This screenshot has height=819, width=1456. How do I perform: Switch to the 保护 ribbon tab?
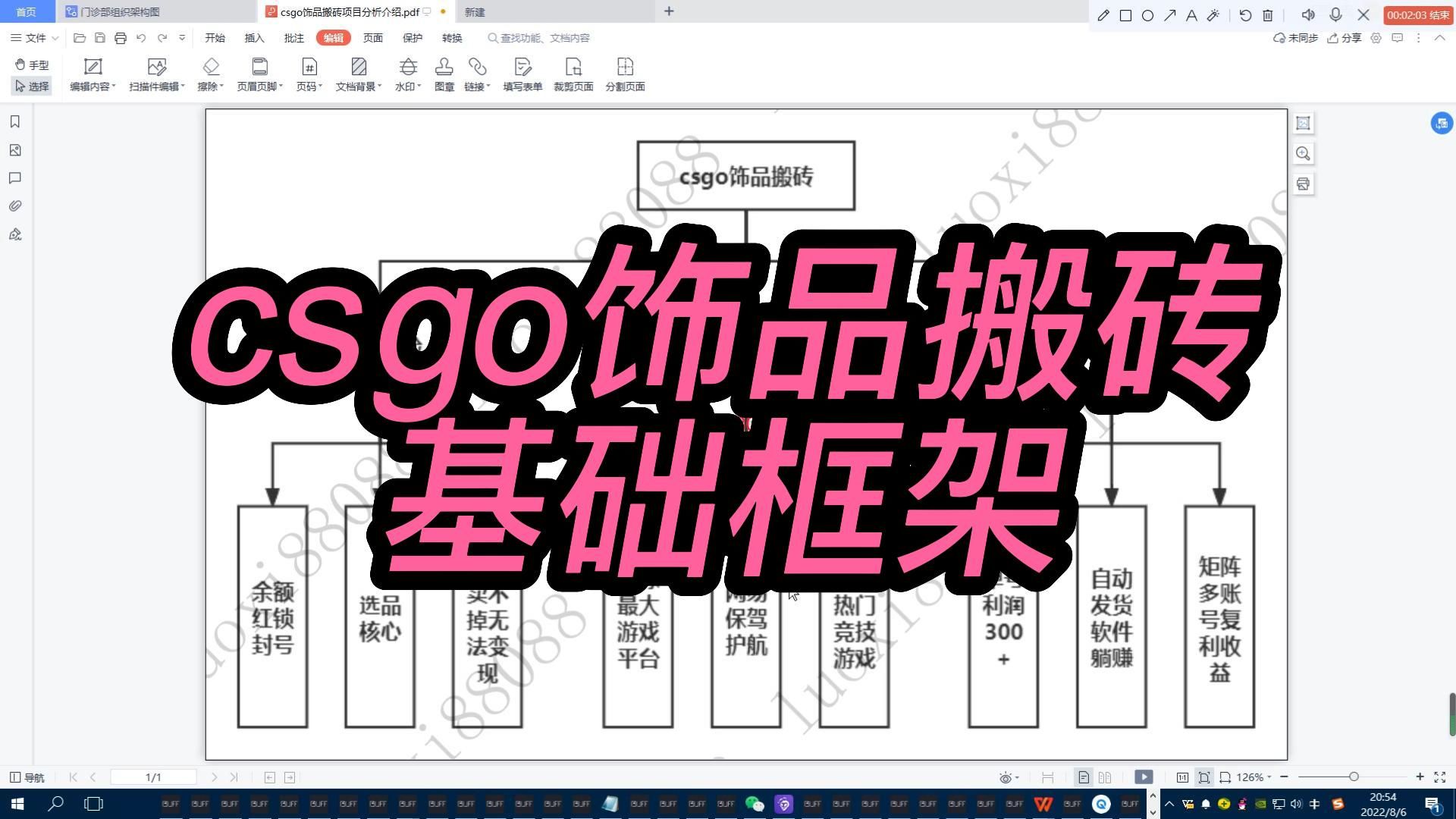click(x=412, y=38)
